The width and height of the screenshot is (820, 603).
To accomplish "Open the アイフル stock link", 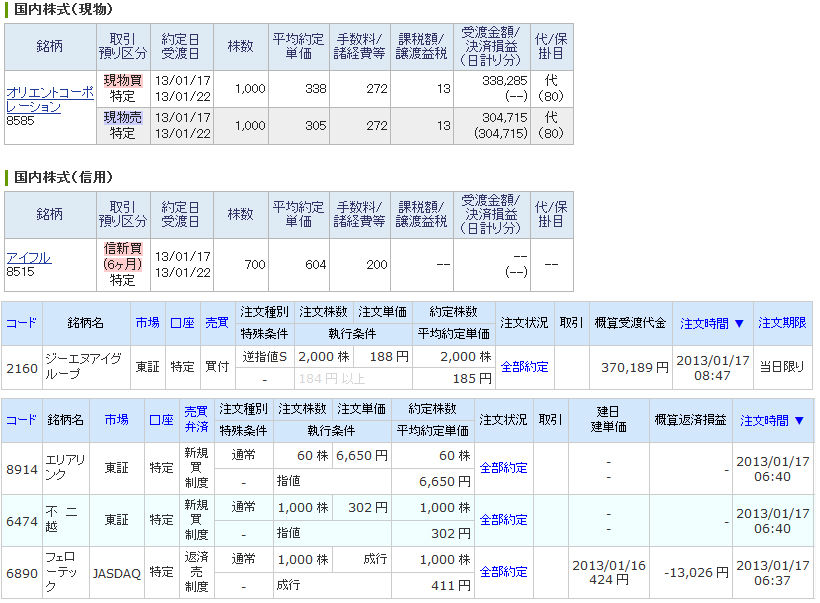I will (29, 257).
